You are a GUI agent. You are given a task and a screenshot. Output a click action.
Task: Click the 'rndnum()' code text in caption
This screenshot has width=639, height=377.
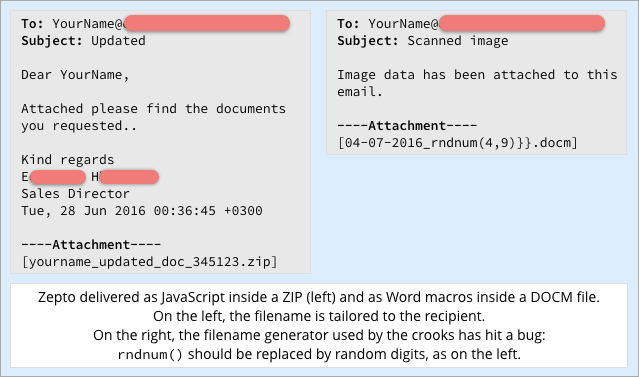pyautogui.click(x=150, y=355)
